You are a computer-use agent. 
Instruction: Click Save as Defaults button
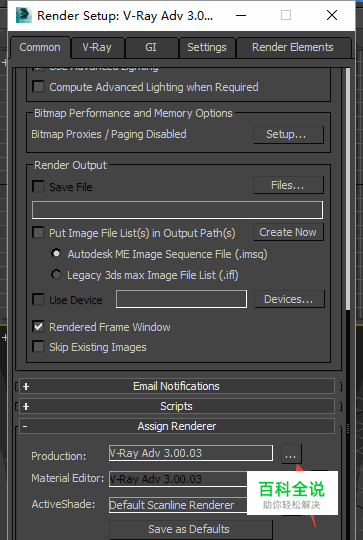tap(191, 529)
